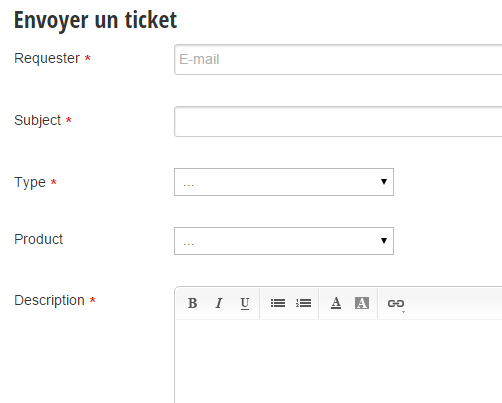Click the Type dropdown arrow

[x=384, y=182]
